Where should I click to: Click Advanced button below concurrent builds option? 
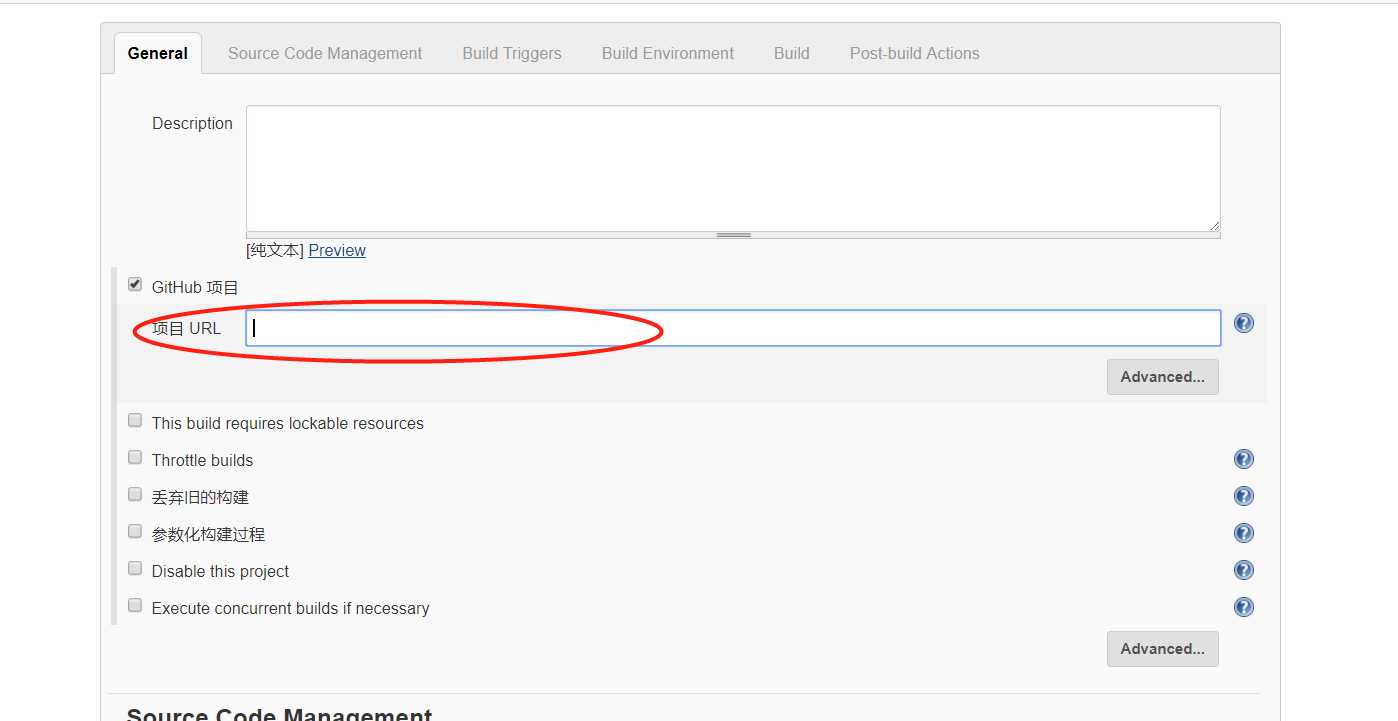point(1163,649)
